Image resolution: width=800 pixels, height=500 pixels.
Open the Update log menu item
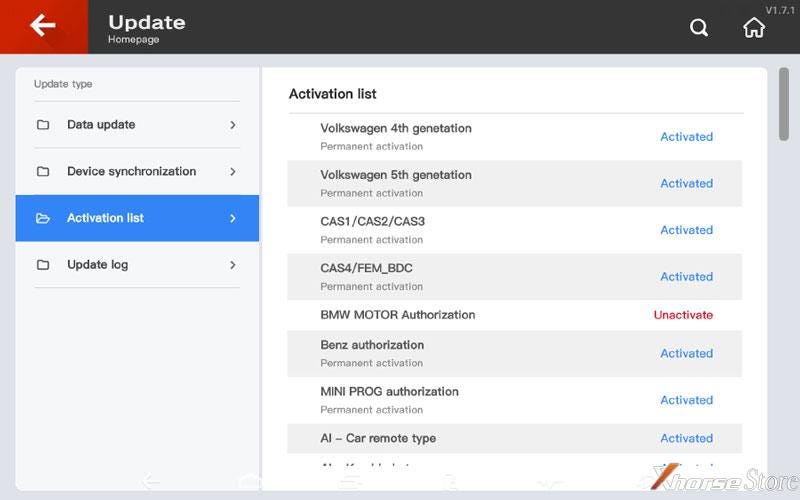click(x=137, y=265)
